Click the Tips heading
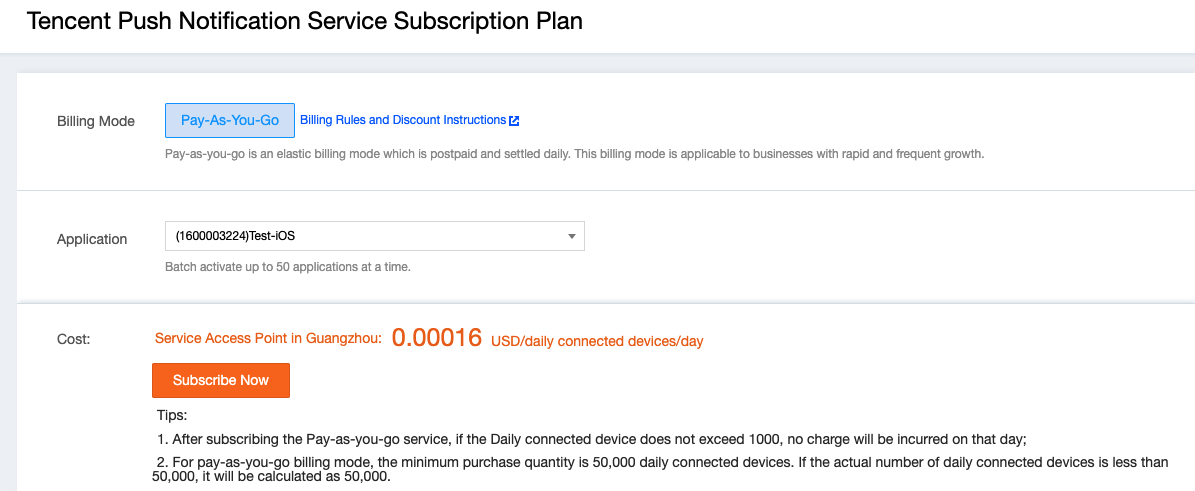This screenshot has height=491, width=1195. tap(172, 416)
